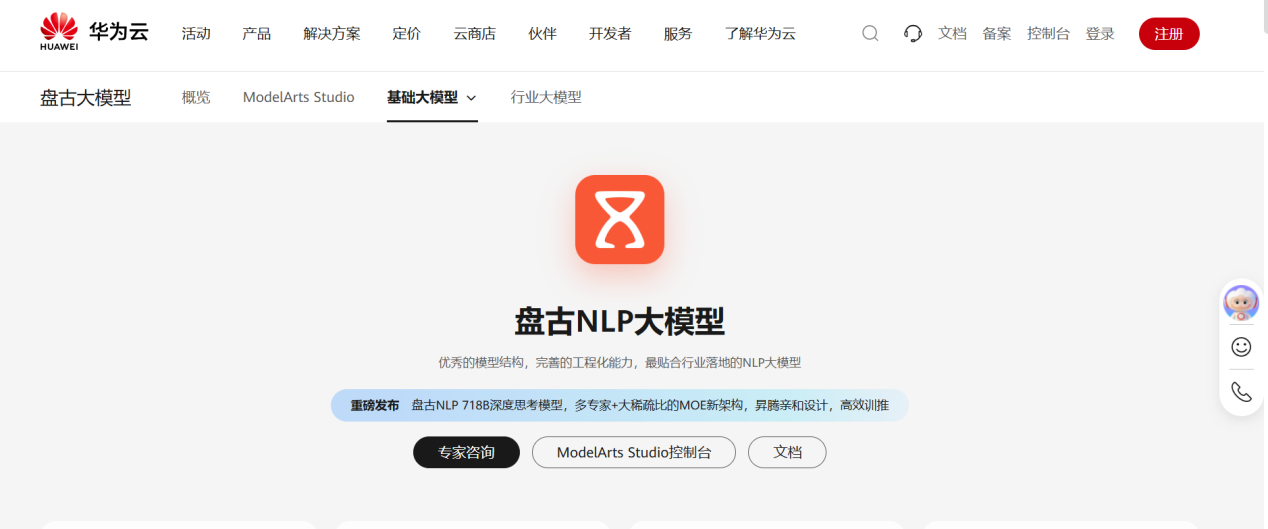This screenshot has height=529, width=1268.
Task: Expand the 基础大模型 dropdown chevron
Action: 471,98
